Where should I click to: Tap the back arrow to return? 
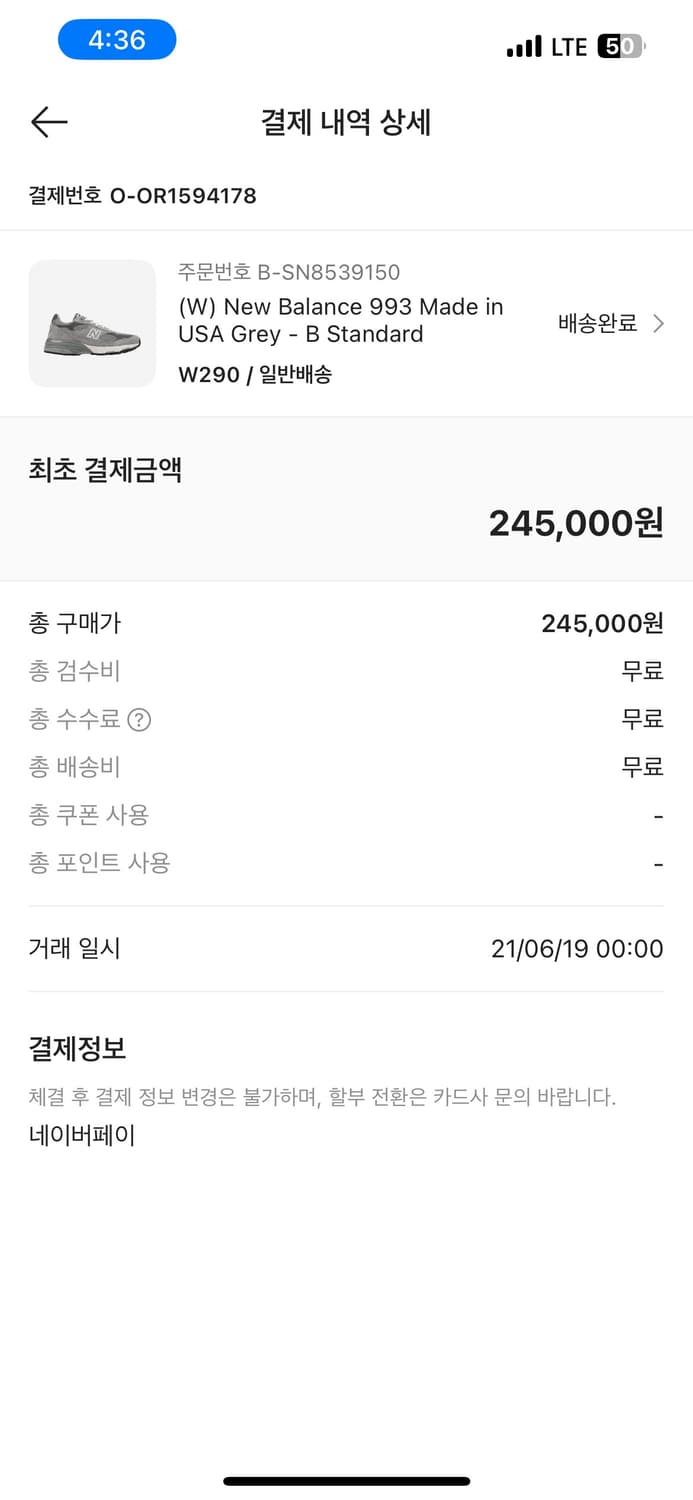pyautogui.click(x=47, y=122)
